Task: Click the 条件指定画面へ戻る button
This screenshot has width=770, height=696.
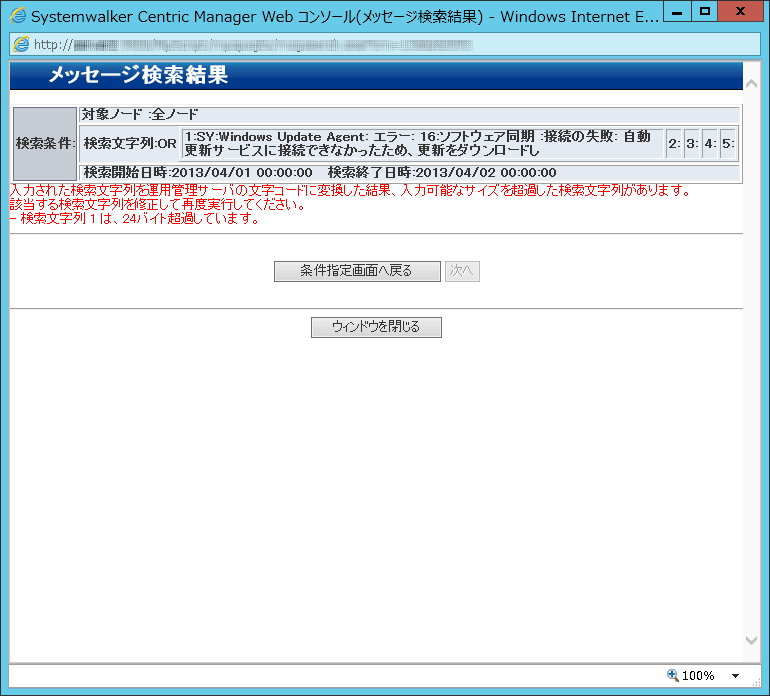Action: click(357, 271)
